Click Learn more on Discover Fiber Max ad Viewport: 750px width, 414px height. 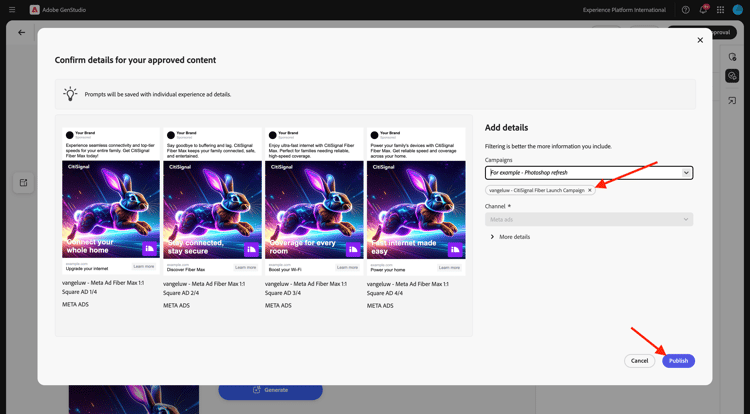(245, 267)
